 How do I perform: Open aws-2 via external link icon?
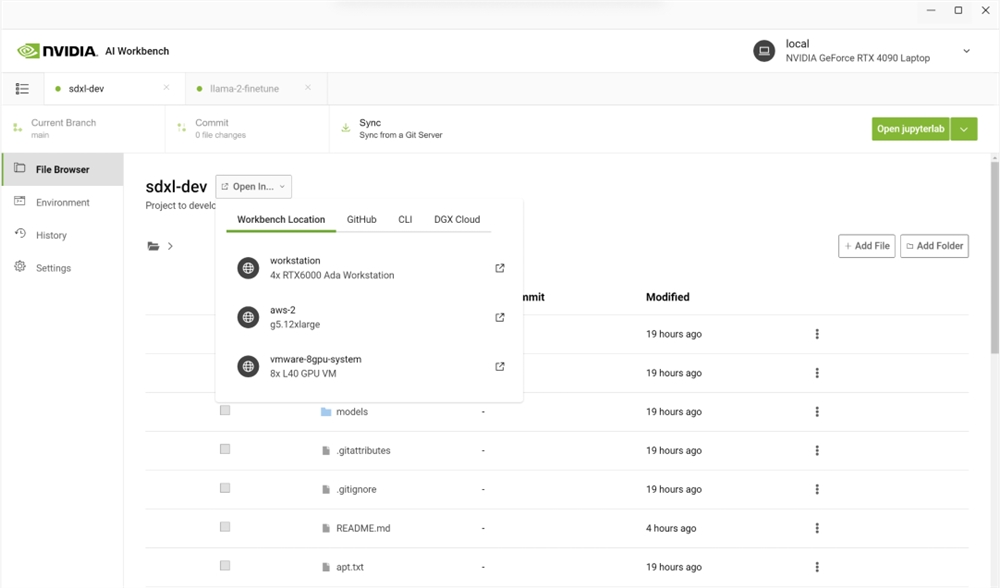pyautogui.click(x=500, y=317)
